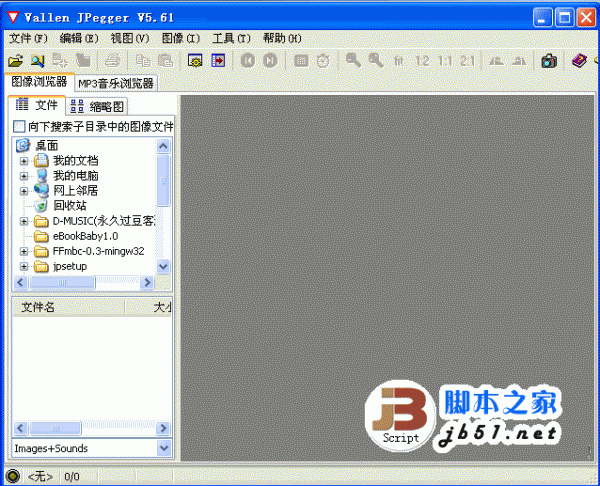This screenshot has height=486, width=600.
Task: Expand the 我的电脑 tree node
Action: coord(24,176)
